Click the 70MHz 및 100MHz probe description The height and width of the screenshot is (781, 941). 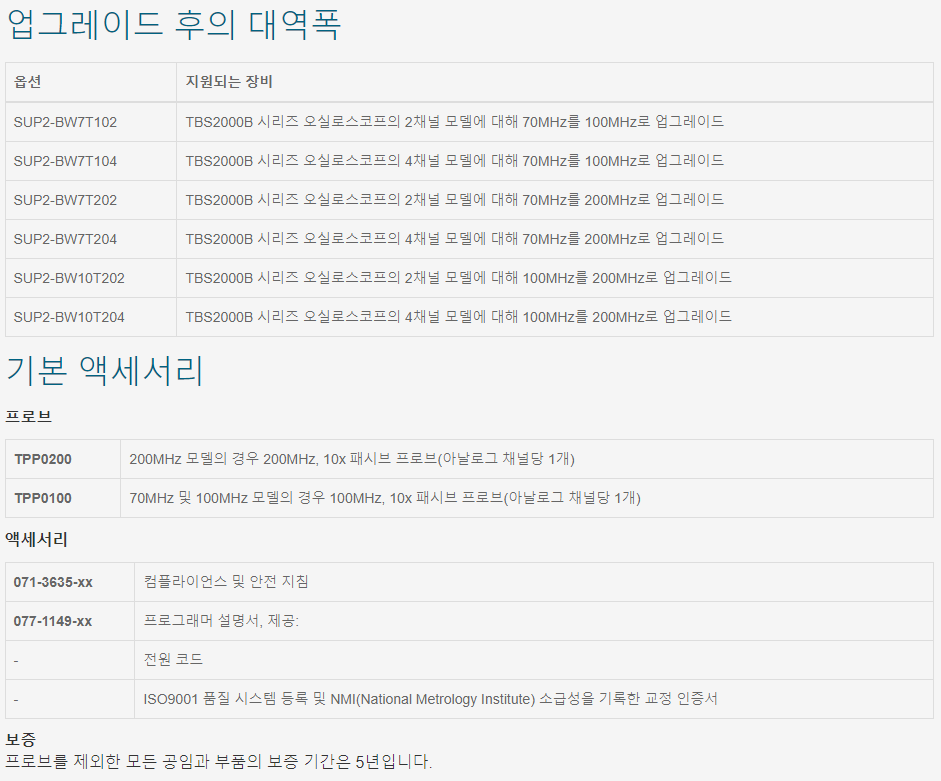tap(385, 498)
